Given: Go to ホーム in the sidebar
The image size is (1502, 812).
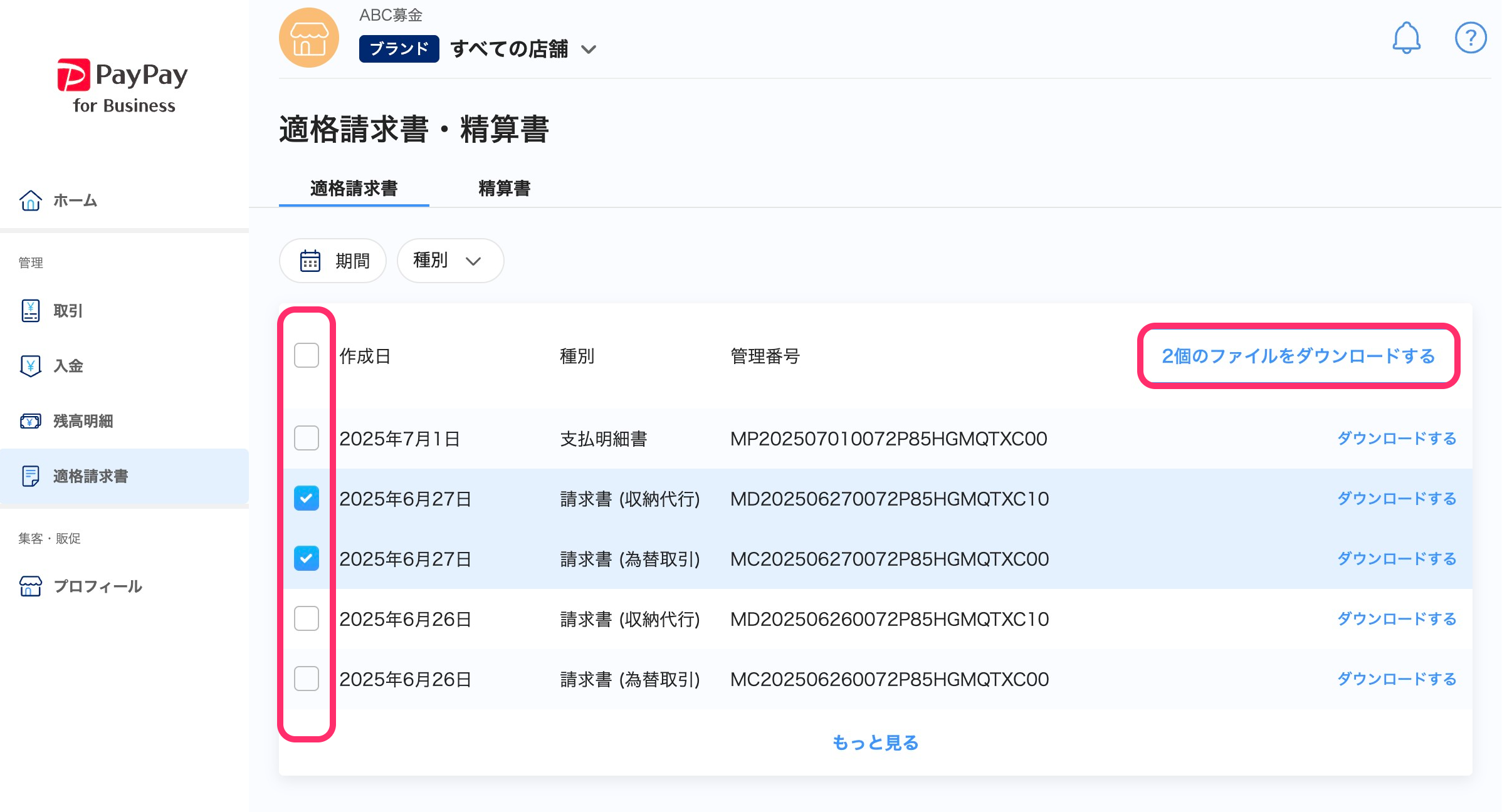Looking at the screenshot, I should pos(124,200).
